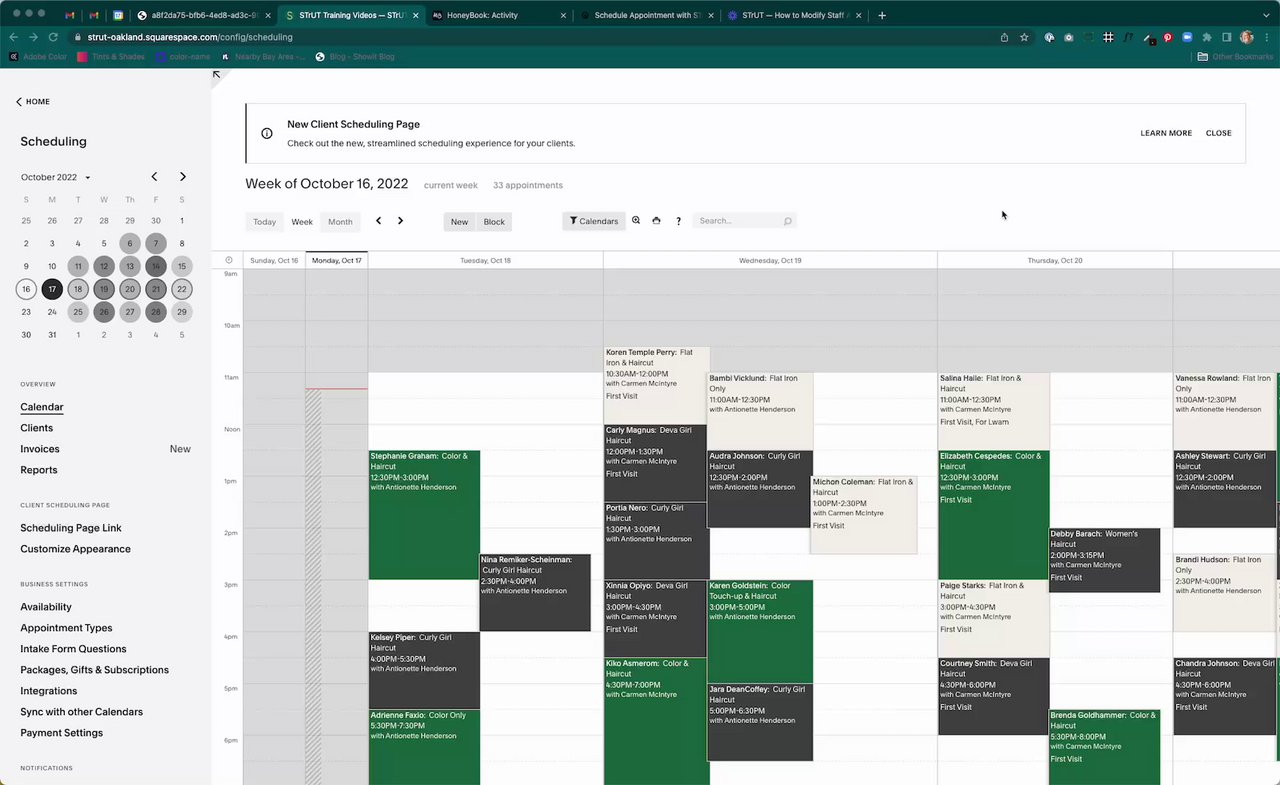Open Payment Settings
The width and height of the screenshot is (1280, 785).
[61, 733]
